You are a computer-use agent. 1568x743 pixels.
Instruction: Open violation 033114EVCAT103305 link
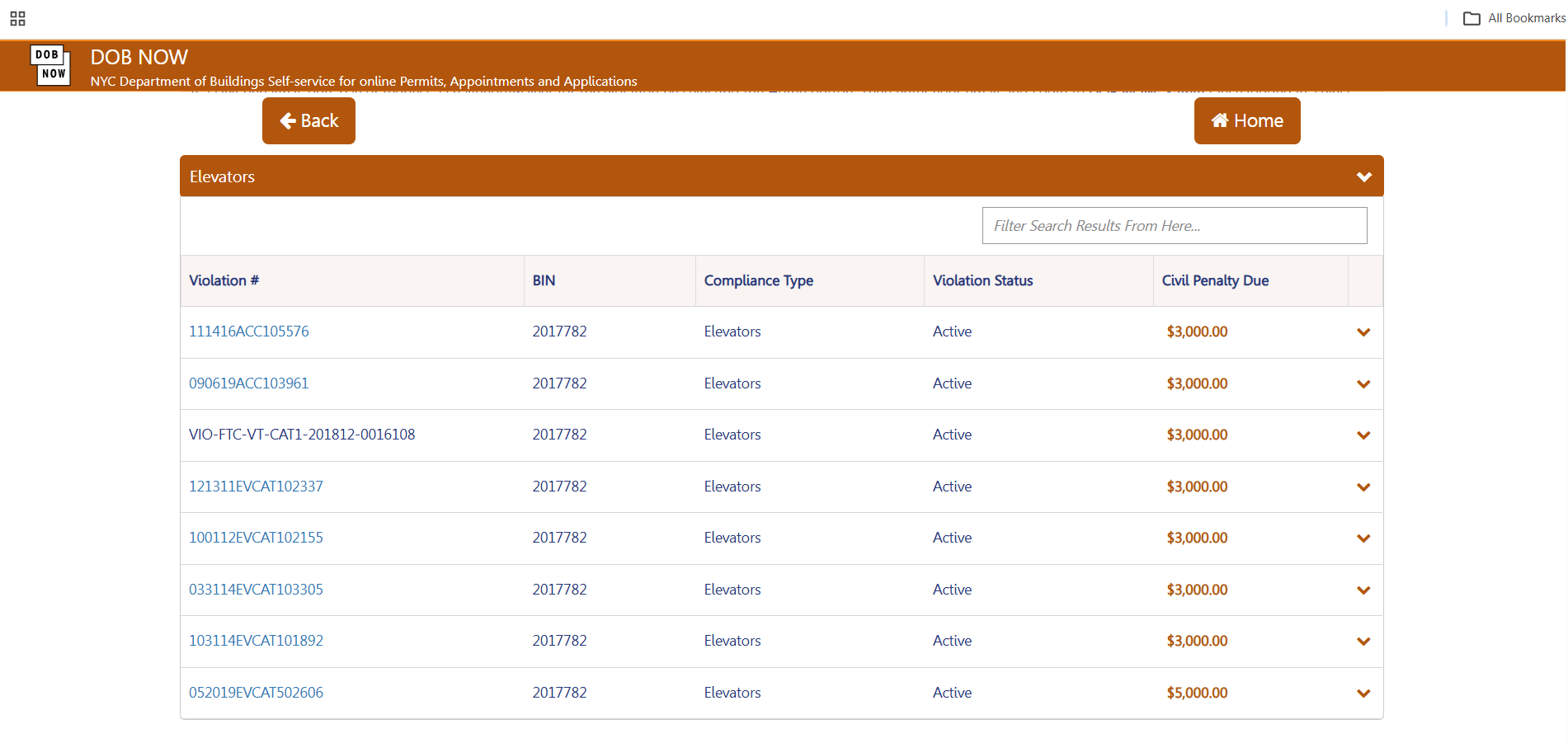(257, 590)
